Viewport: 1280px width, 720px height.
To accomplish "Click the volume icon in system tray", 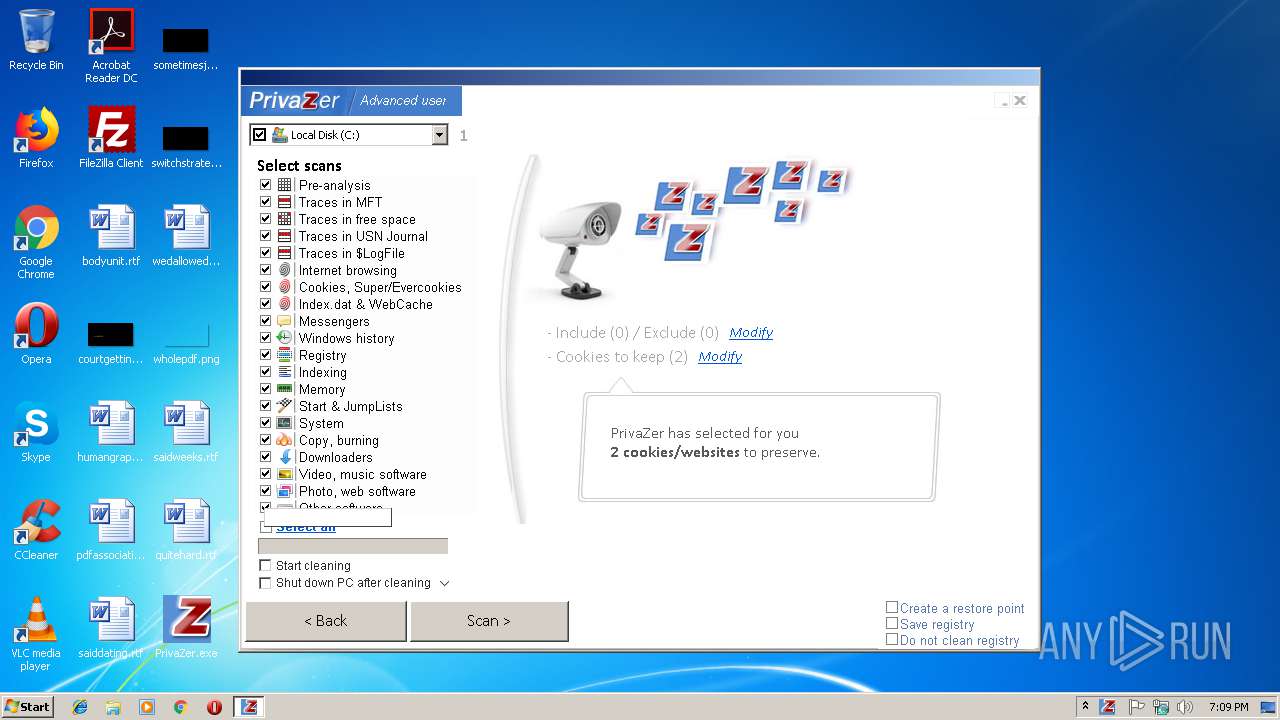I will click(1184, 707).
